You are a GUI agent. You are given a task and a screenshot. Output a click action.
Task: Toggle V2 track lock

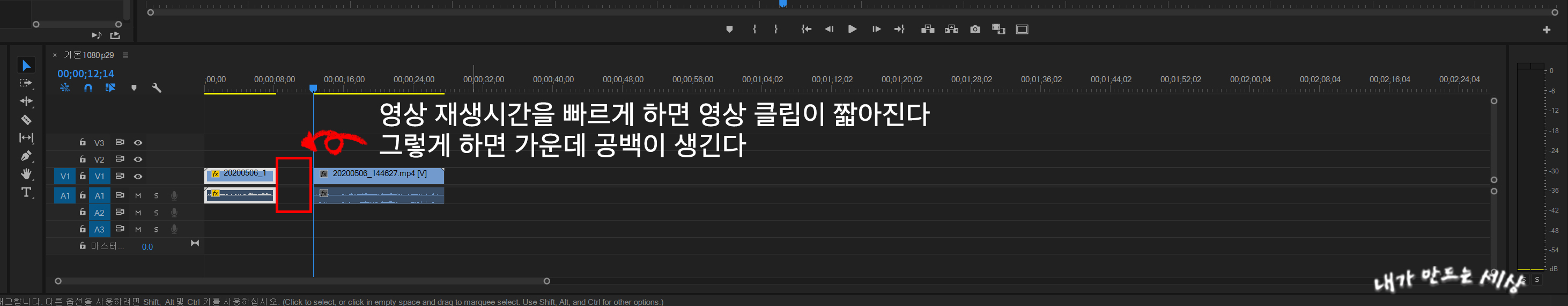82,159
